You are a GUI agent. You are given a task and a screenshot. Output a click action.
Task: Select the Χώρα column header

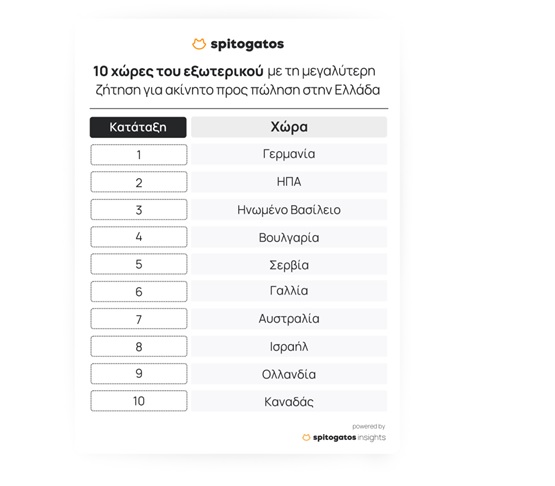click(x=289, y=127)
